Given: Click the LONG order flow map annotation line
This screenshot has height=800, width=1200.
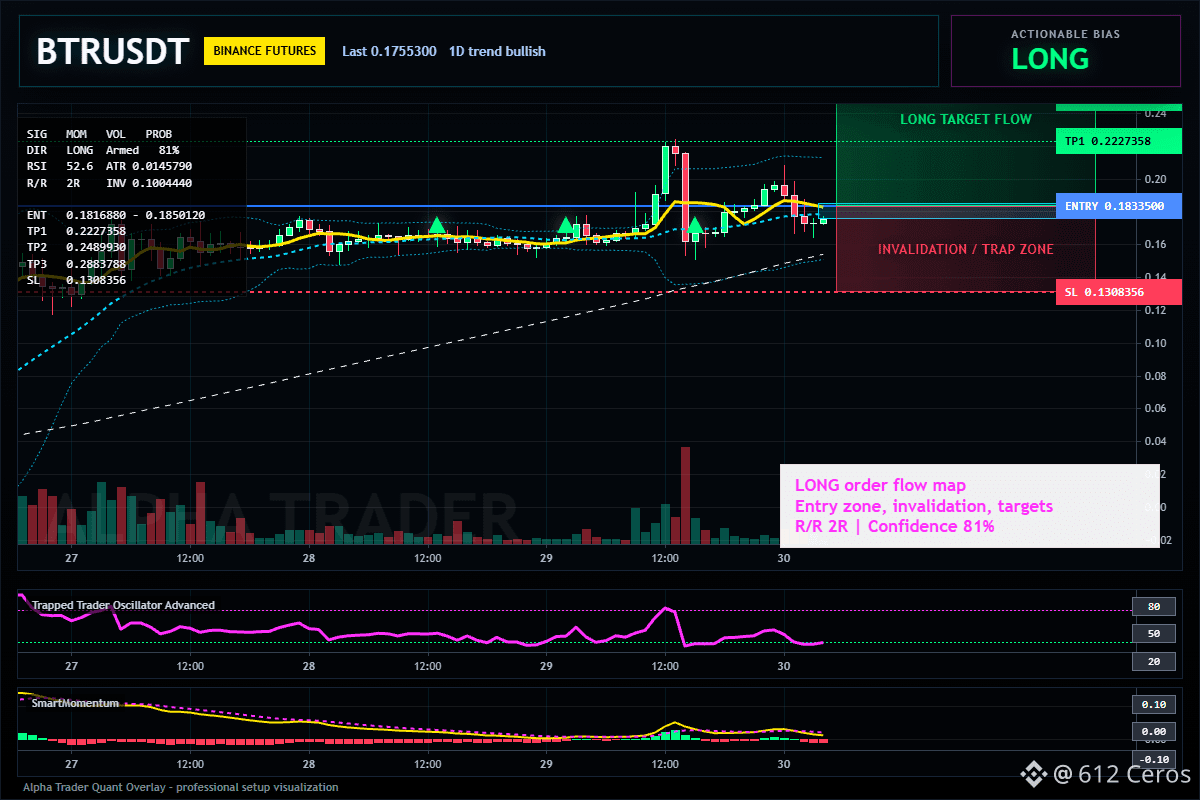Looking at the screenshot, I should point(880,486).
